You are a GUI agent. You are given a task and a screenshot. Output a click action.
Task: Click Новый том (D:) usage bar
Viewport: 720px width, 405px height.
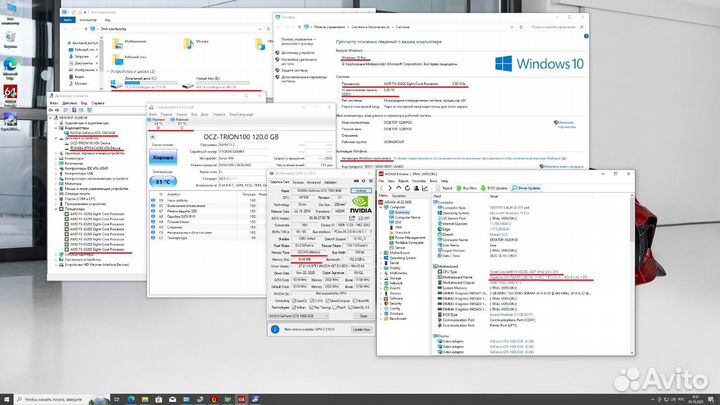tap(223, 83)
